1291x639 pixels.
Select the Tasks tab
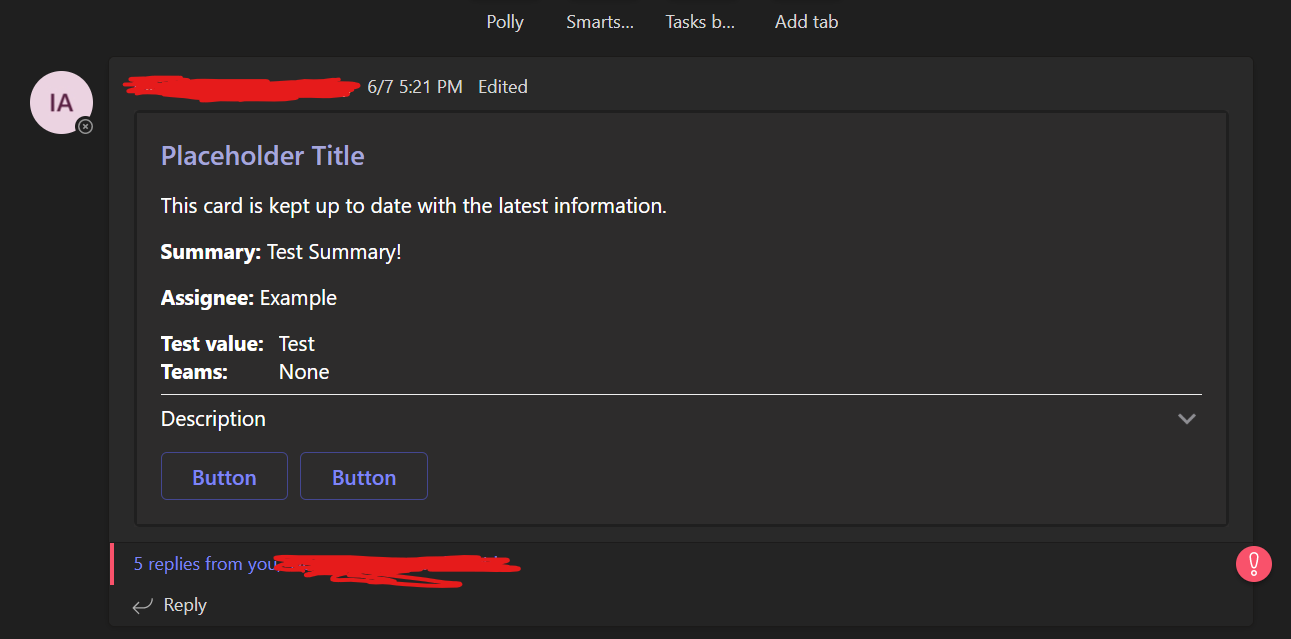pyautogui.click(x=699, y=21)
